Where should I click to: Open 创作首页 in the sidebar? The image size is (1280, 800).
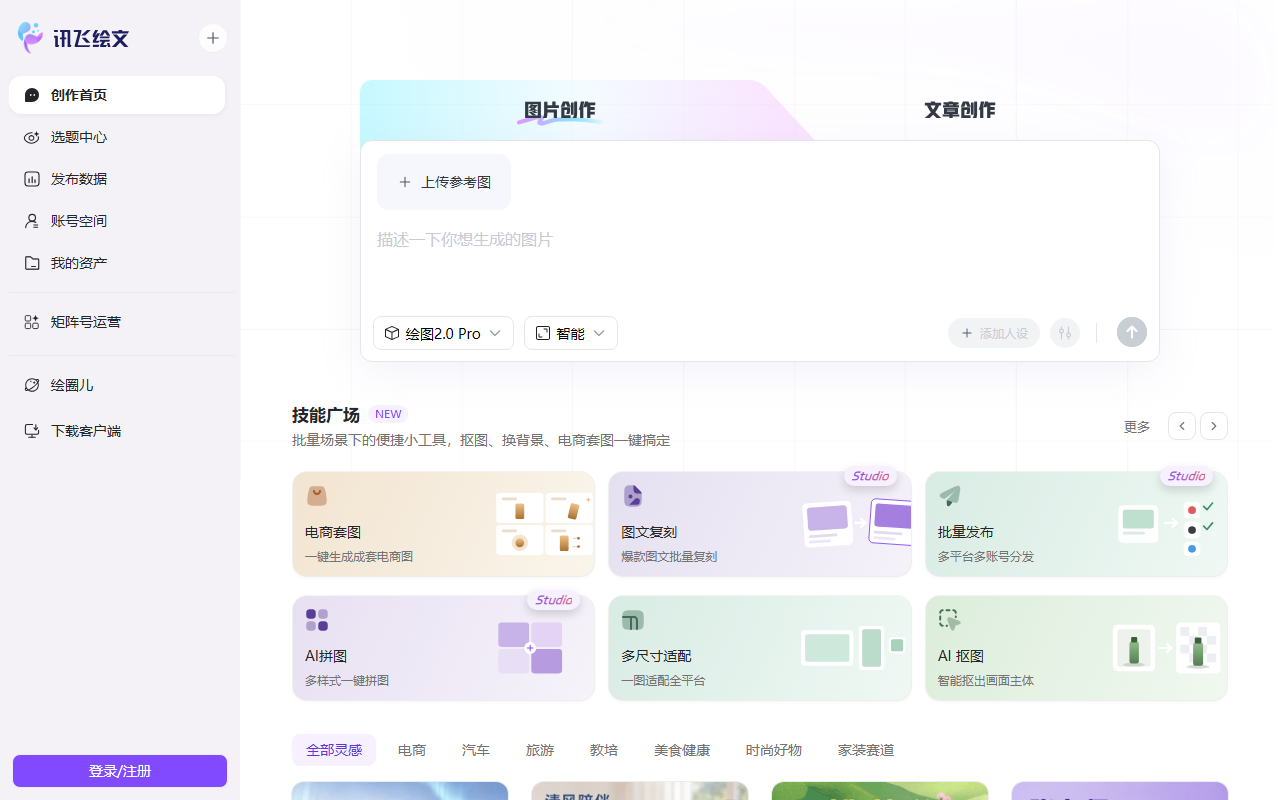[117, 95]
